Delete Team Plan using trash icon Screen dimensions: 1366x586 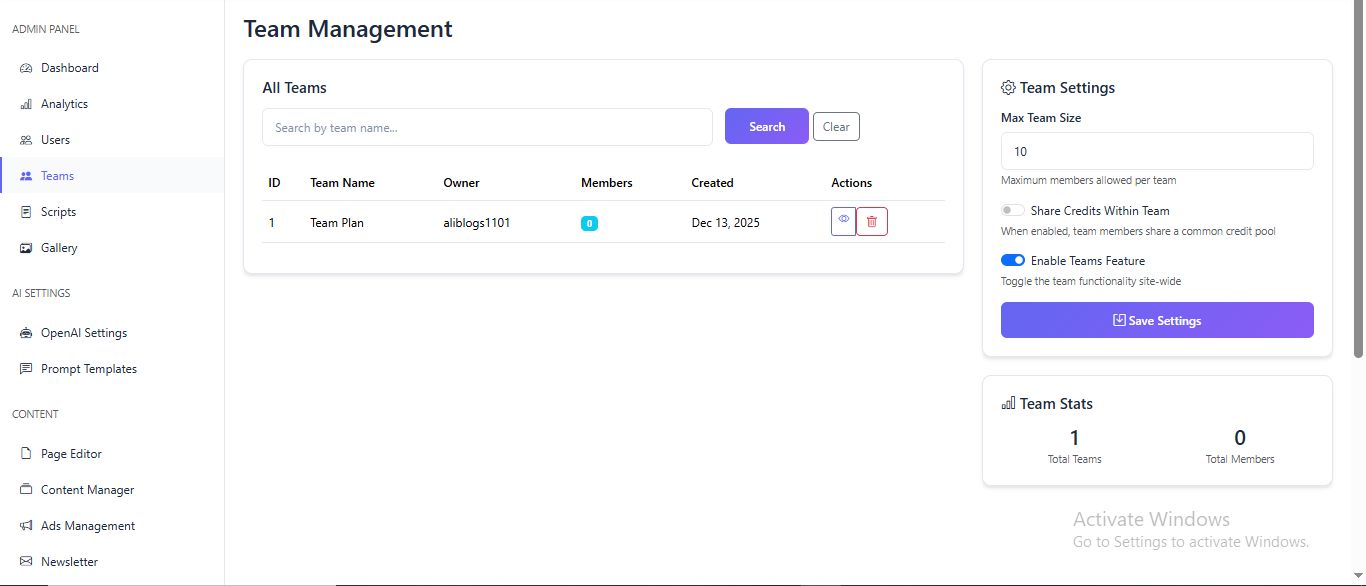tap(872, 222)
